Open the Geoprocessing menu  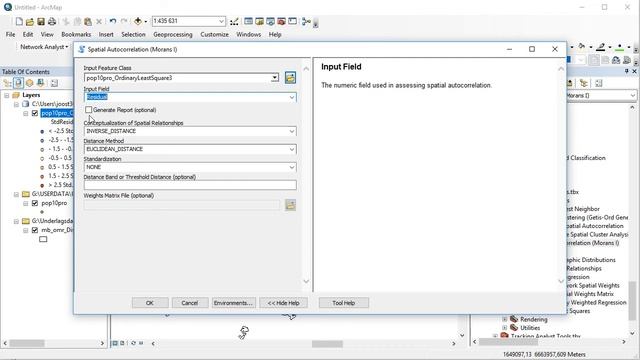(x=173, y=35)
